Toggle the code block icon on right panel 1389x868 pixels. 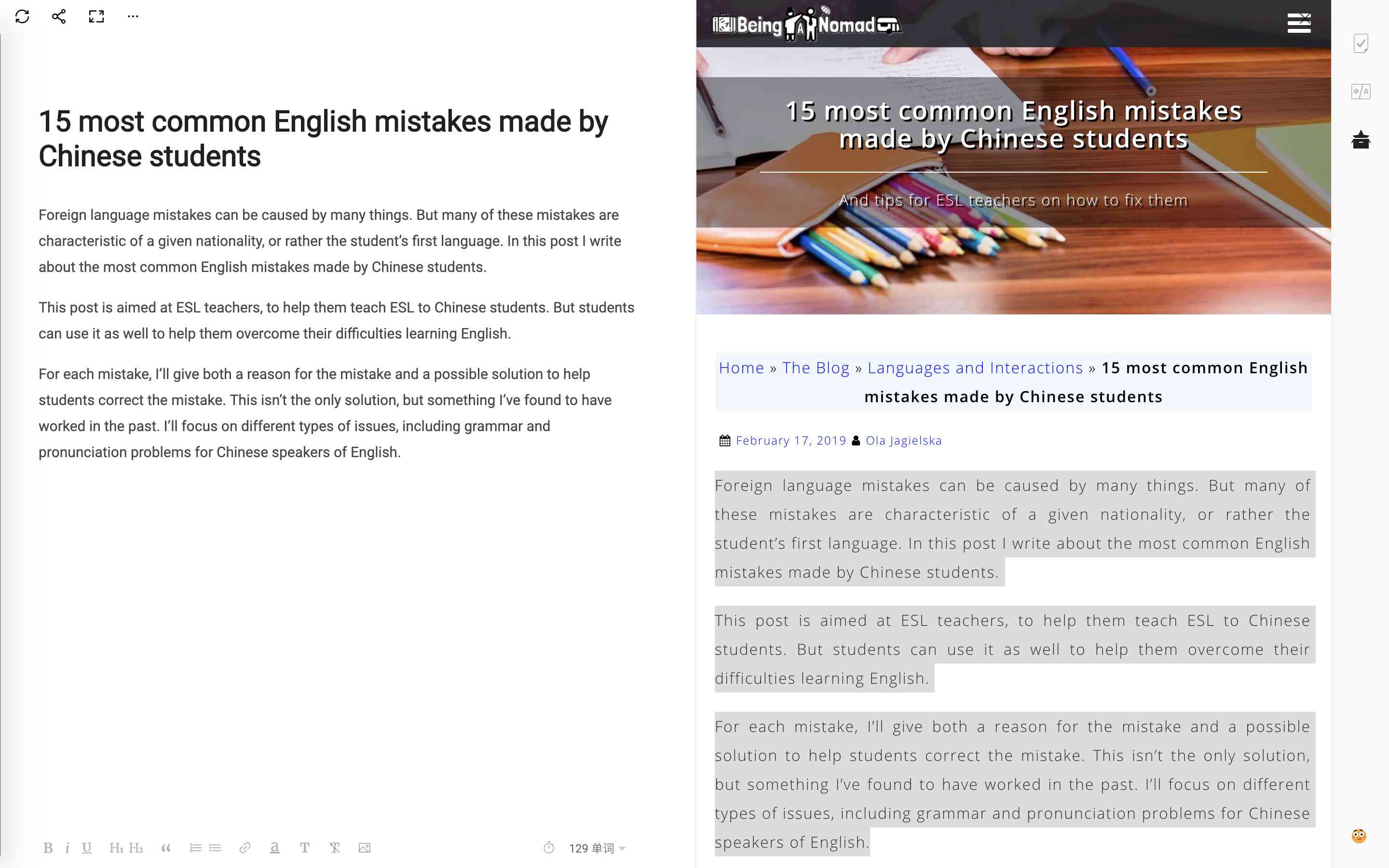(1362, 92)
